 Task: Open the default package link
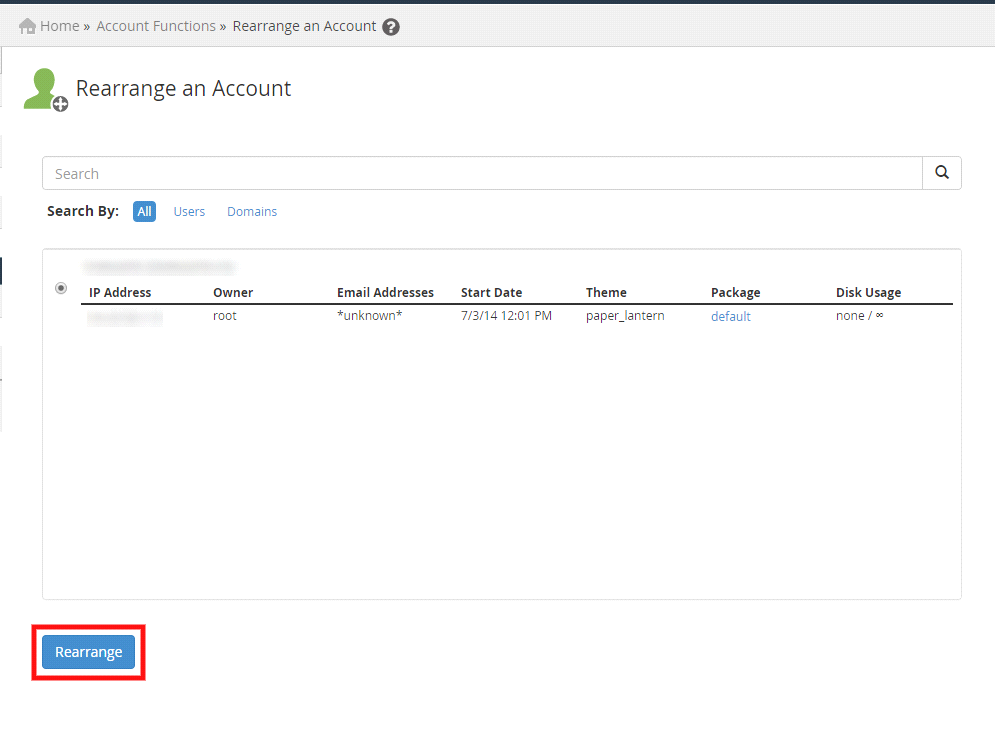pos(730,316)
